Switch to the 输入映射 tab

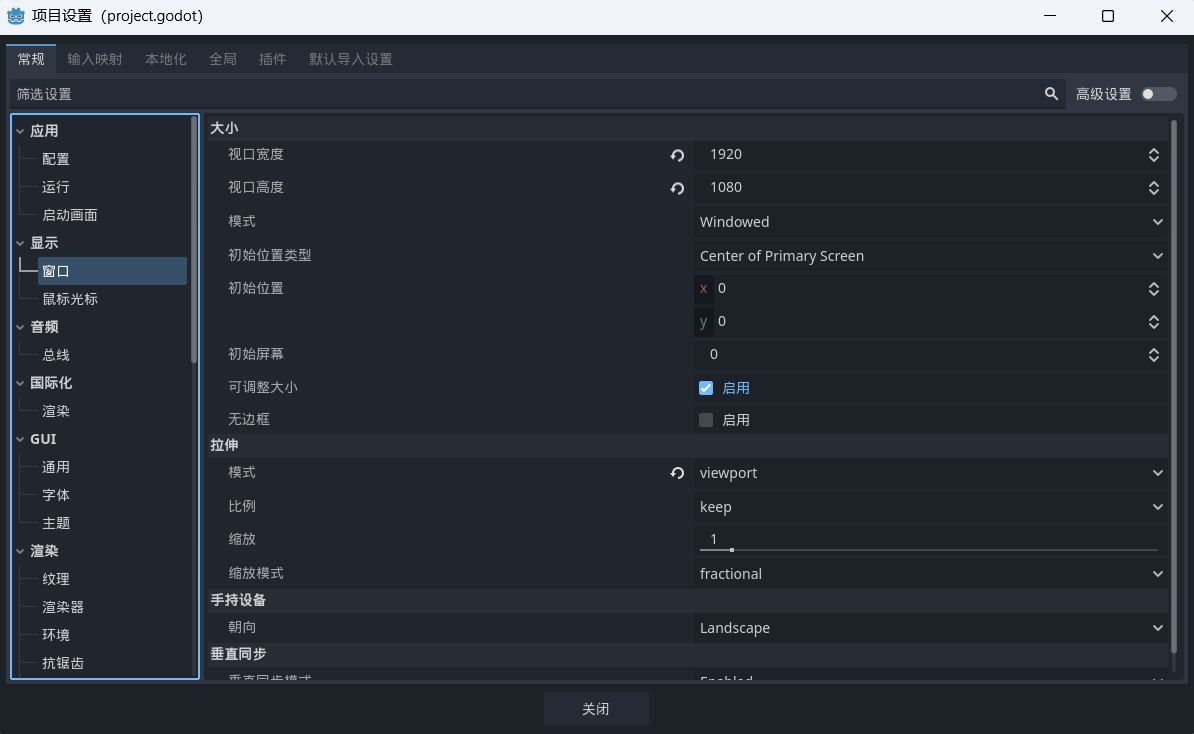(x=95, y=59)
